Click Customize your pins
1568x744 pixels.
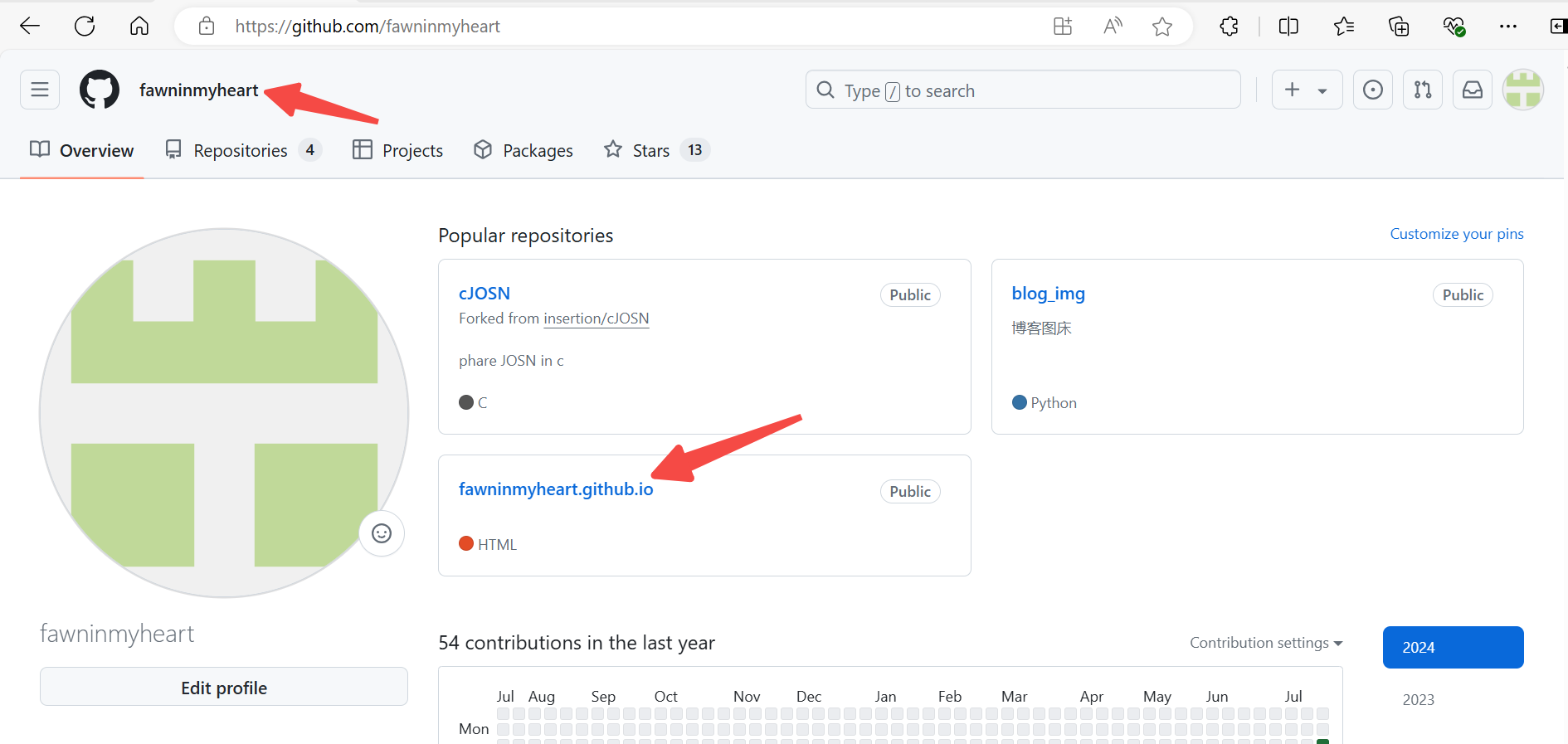coord(1457,234)
